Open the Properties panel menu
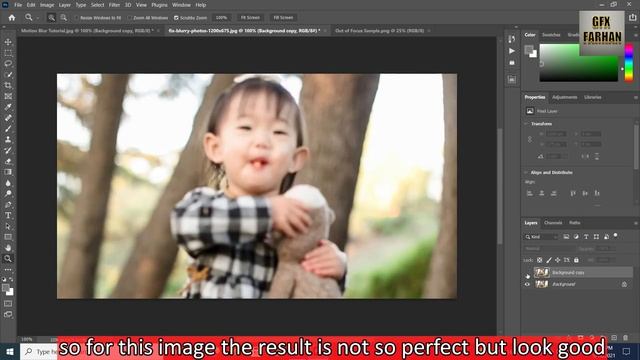 (635, 98)
